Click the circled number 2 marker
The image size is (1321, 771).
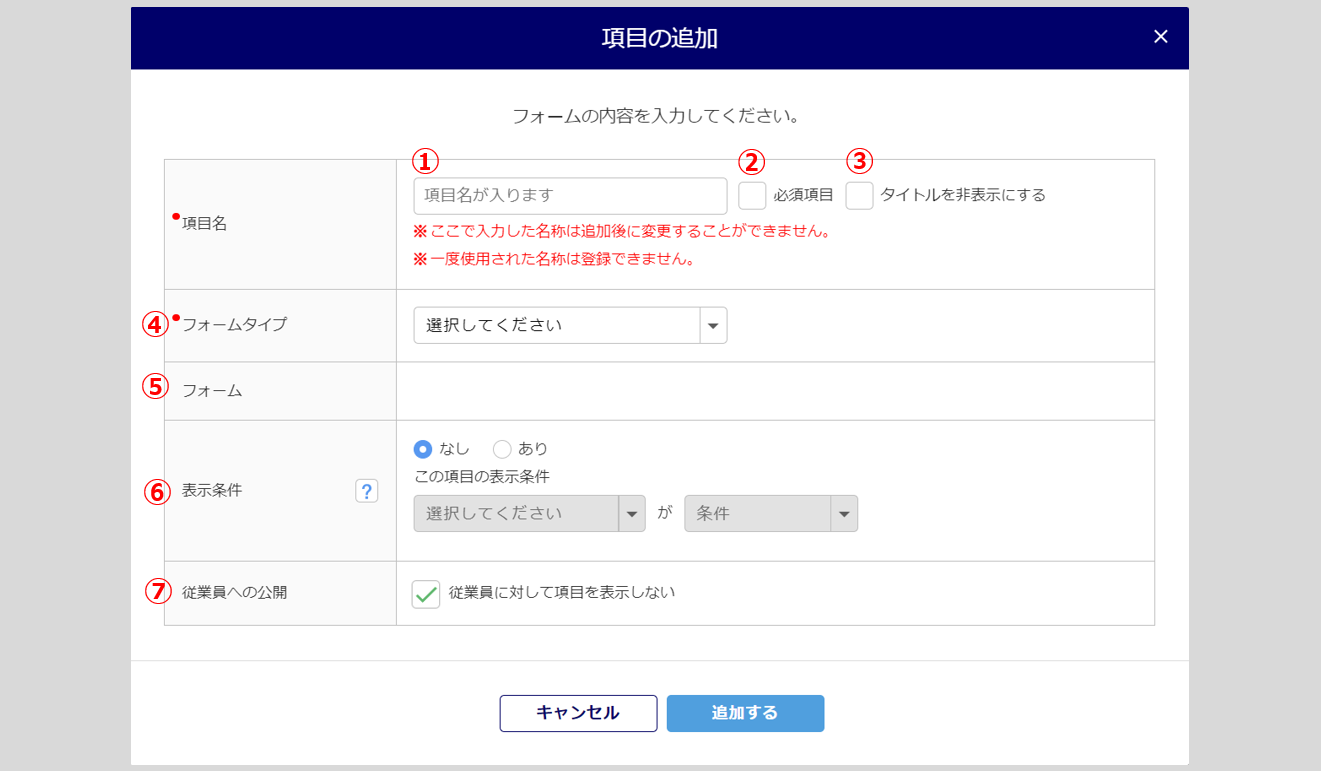click(751, 161)
